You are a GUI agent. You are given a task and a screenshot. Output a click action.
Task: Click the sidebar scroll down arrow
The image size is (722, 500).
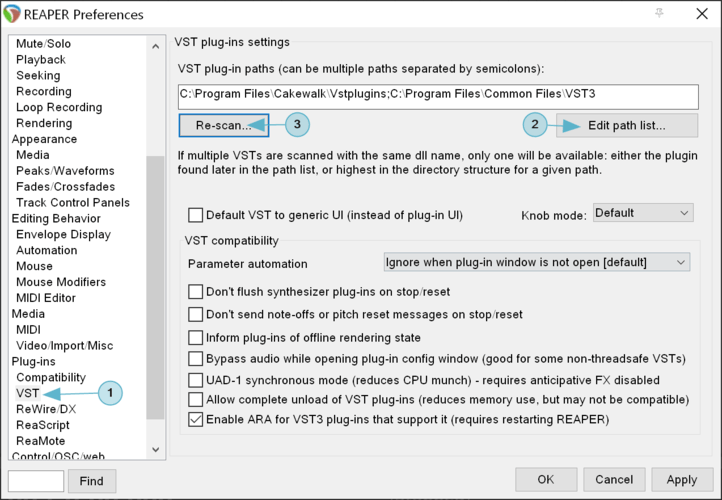[x=156, y=449]
